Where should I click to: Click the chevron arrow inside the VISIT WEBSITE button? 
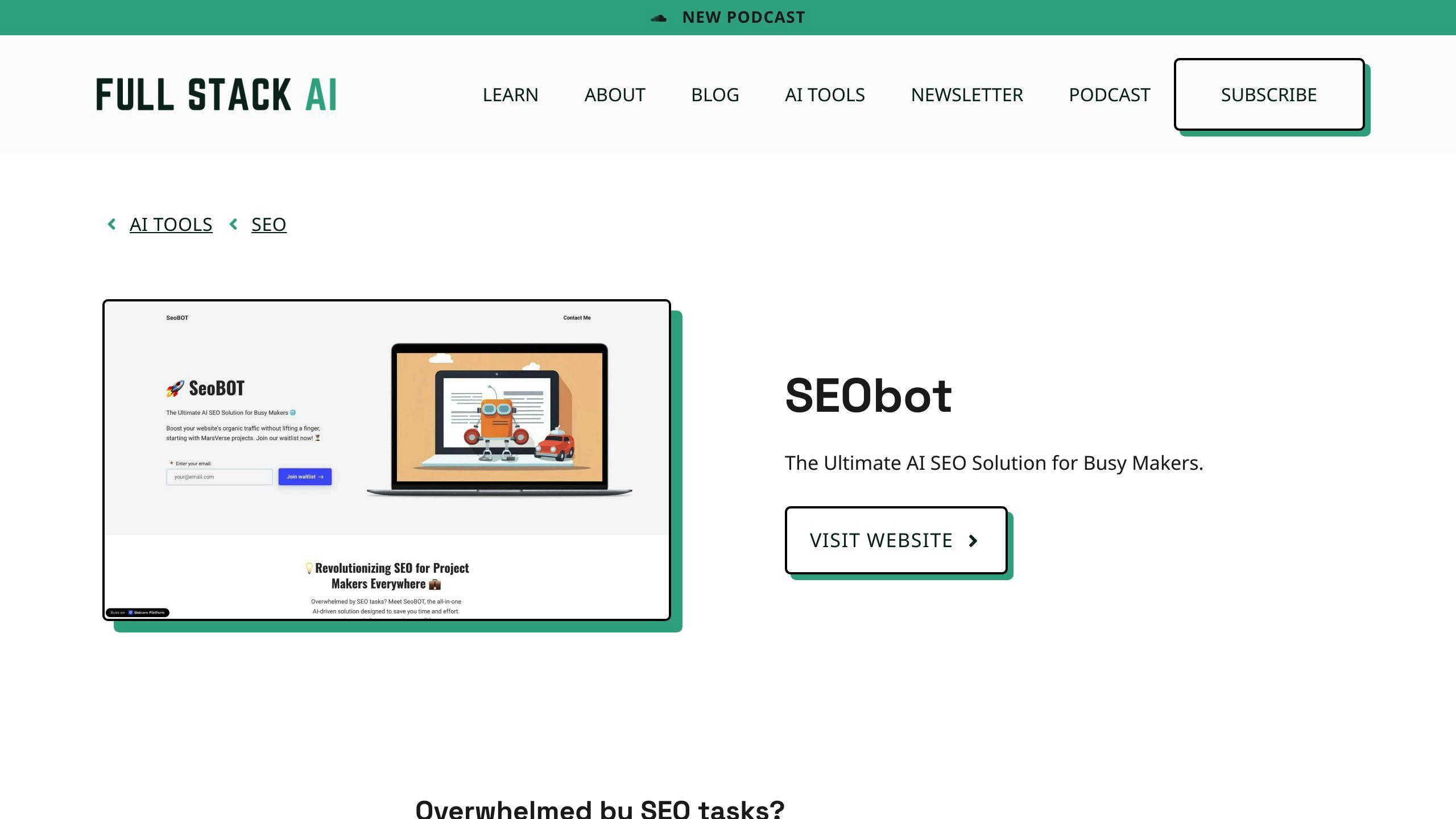[973, 540]
